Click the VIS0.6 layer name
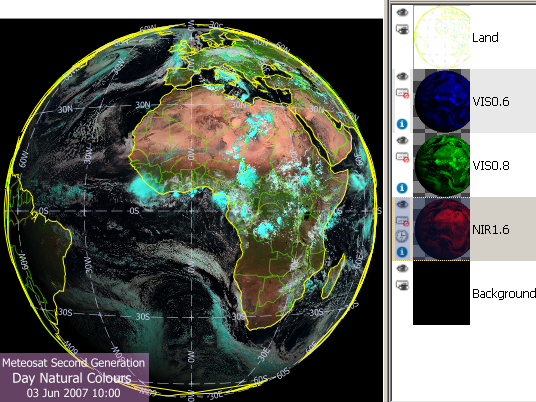This screenshot has height=402, width=536. pos(491,102)
